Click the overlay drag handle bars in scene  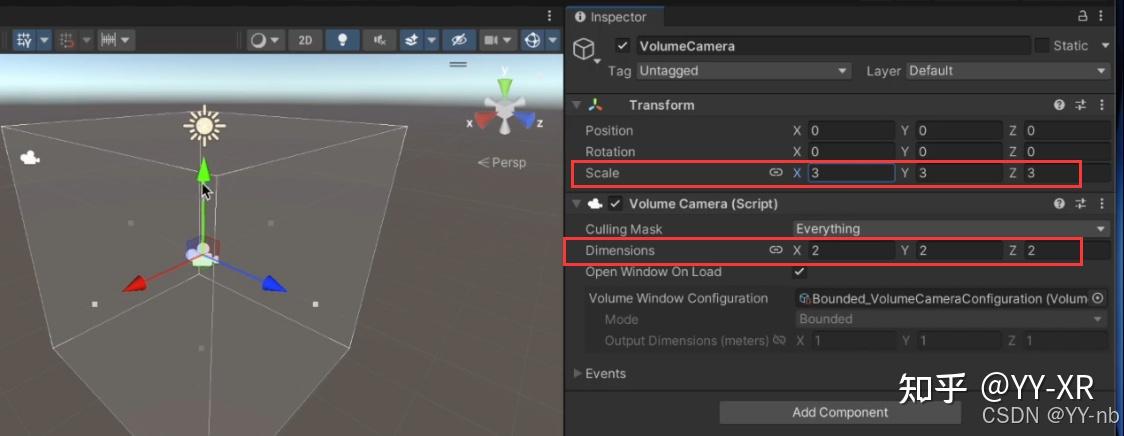tap(458, 64)
